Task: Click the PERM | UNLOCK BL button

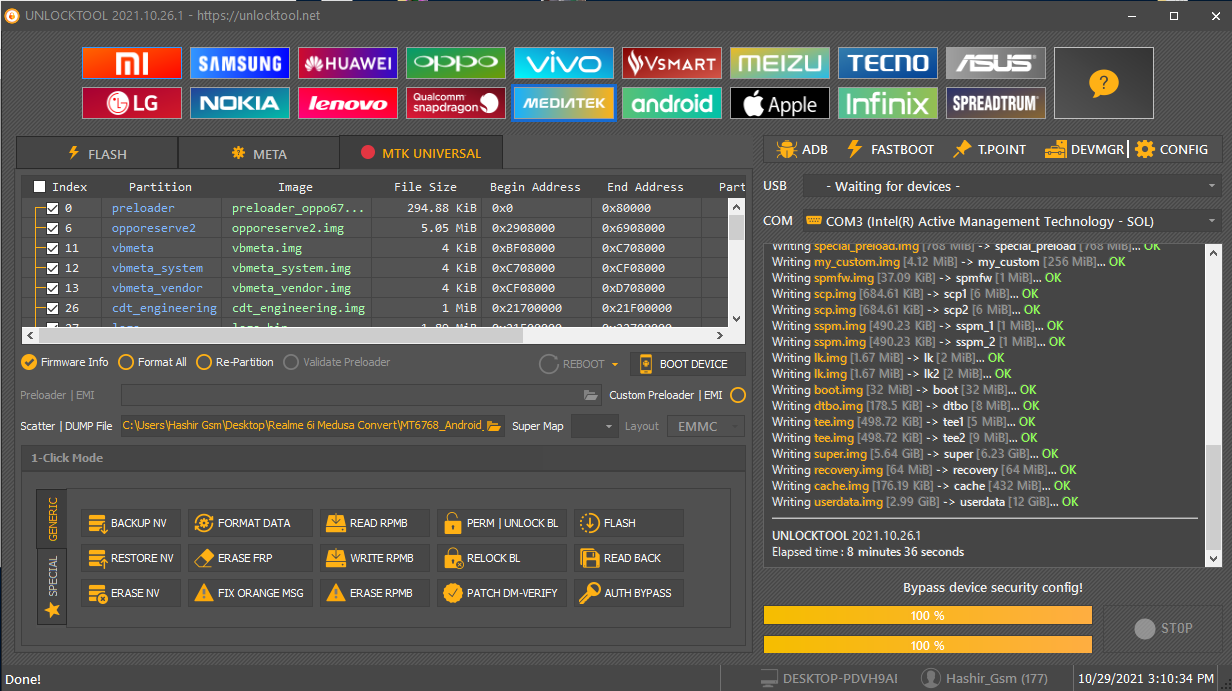Action: (502, 523)
